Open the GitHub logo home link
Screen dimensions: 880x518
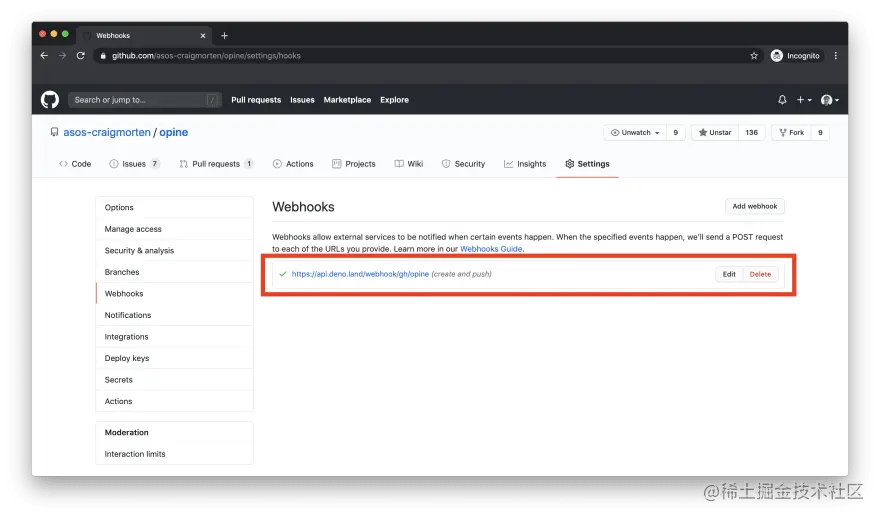point(50,100)
